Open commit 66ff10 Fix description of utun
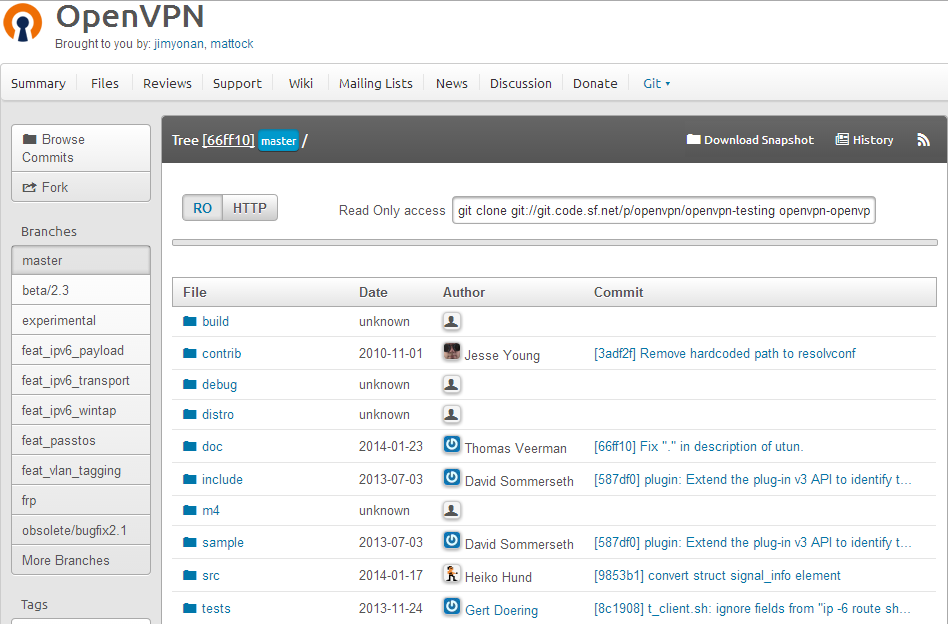 (698, 446)
